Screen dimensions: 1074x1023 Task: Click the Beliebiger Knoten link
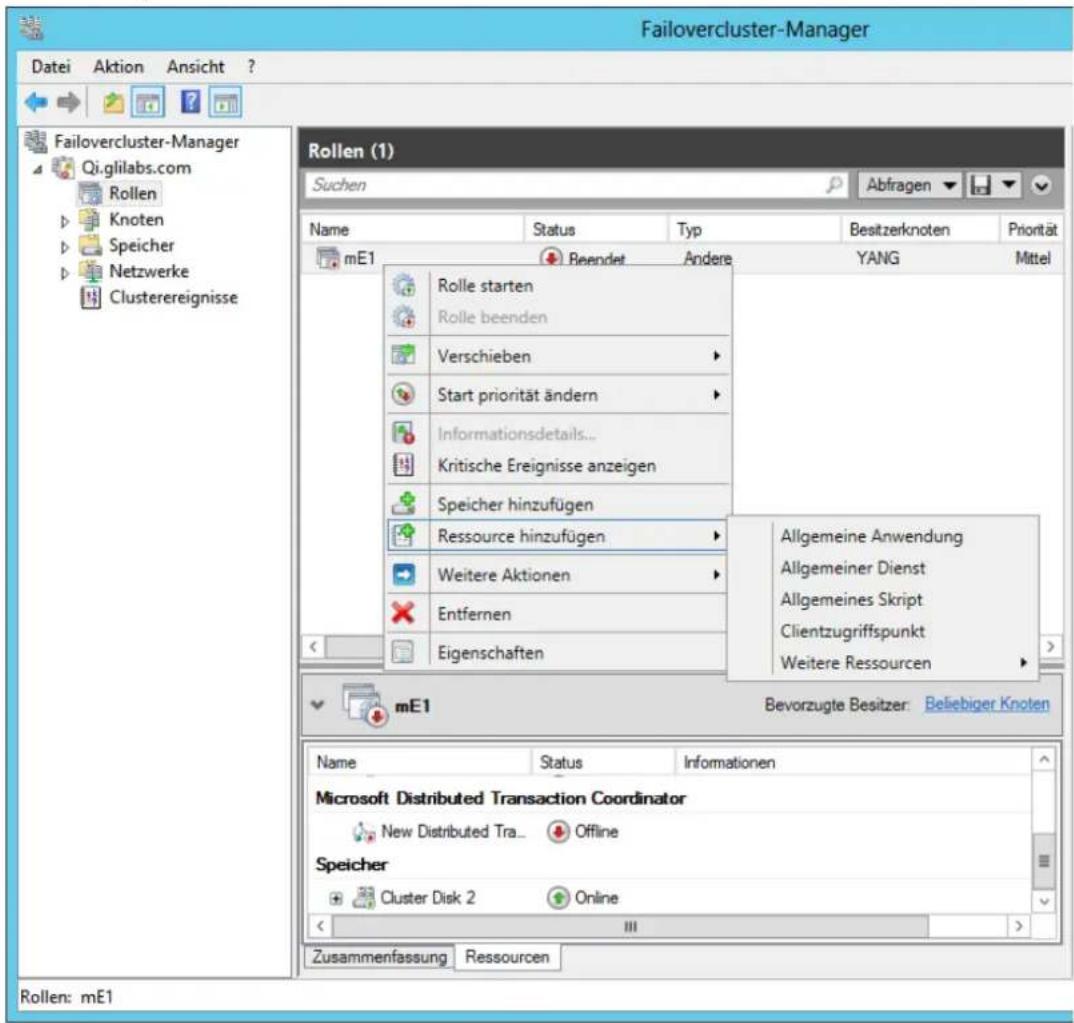[987, 704]
